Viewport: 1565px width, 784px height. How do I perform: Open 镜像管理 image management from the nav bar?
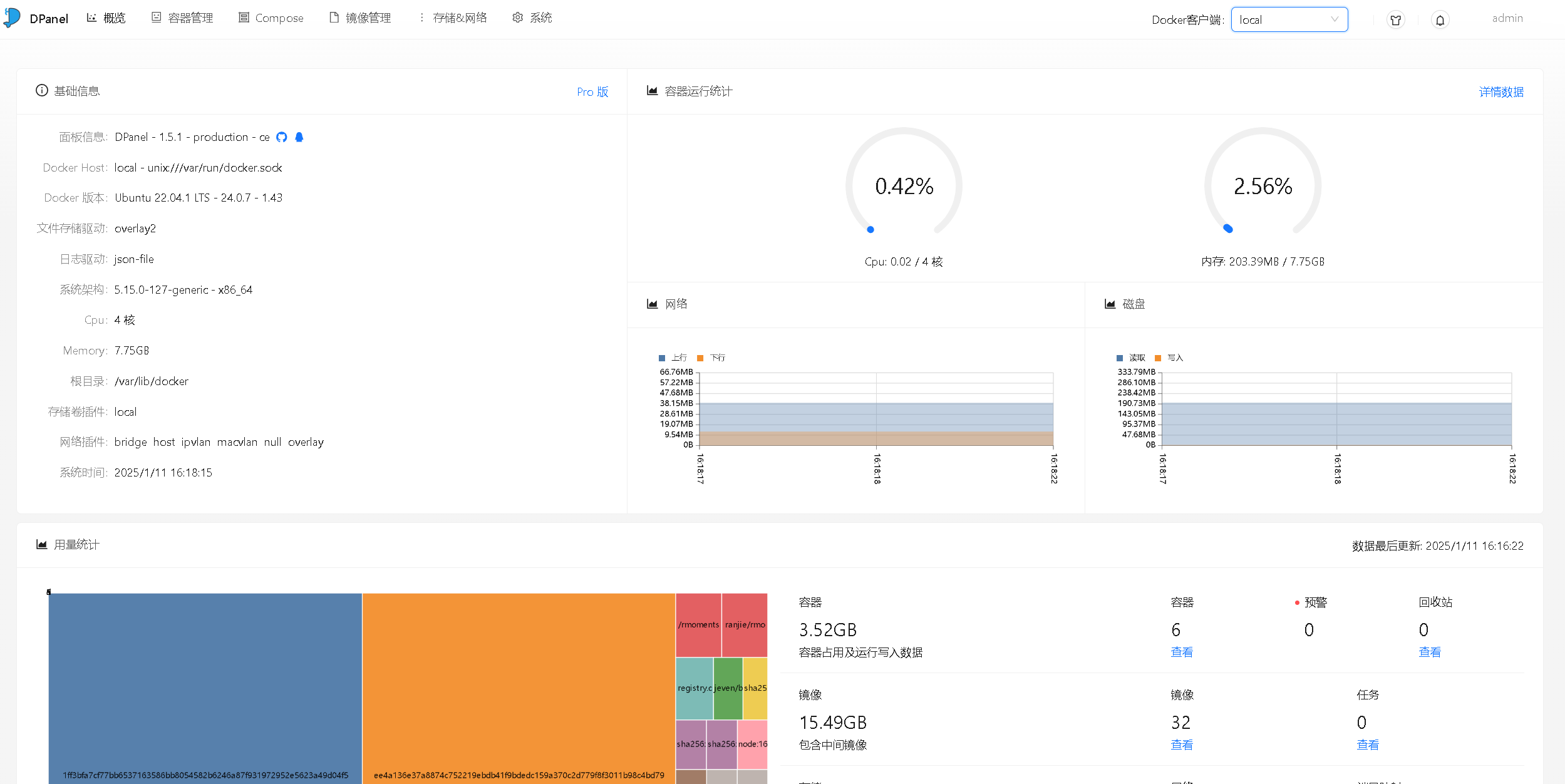333,18
